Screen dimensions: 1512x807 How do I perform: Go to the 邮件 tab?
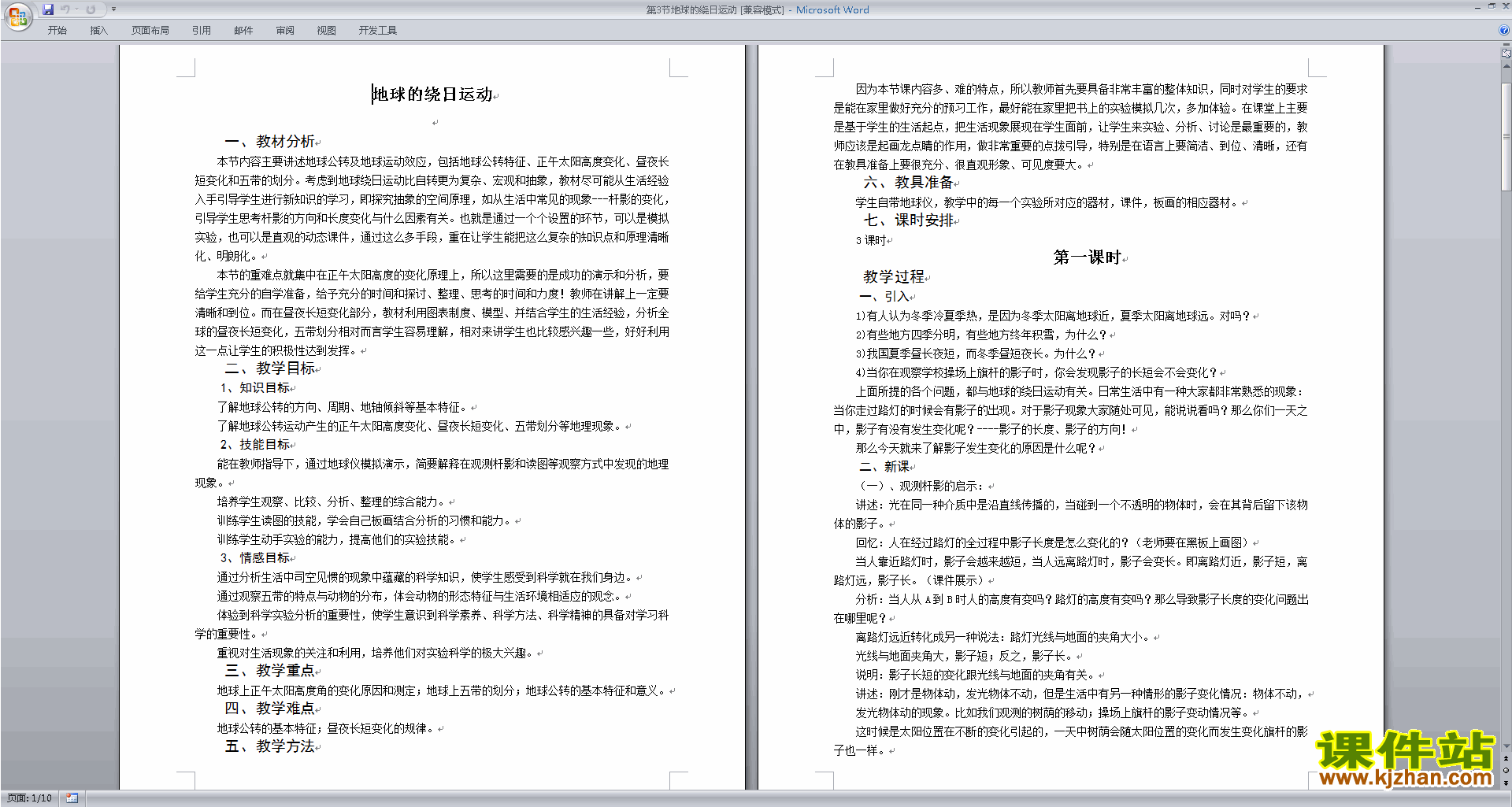pyautogui.click(x=243, y=31)
